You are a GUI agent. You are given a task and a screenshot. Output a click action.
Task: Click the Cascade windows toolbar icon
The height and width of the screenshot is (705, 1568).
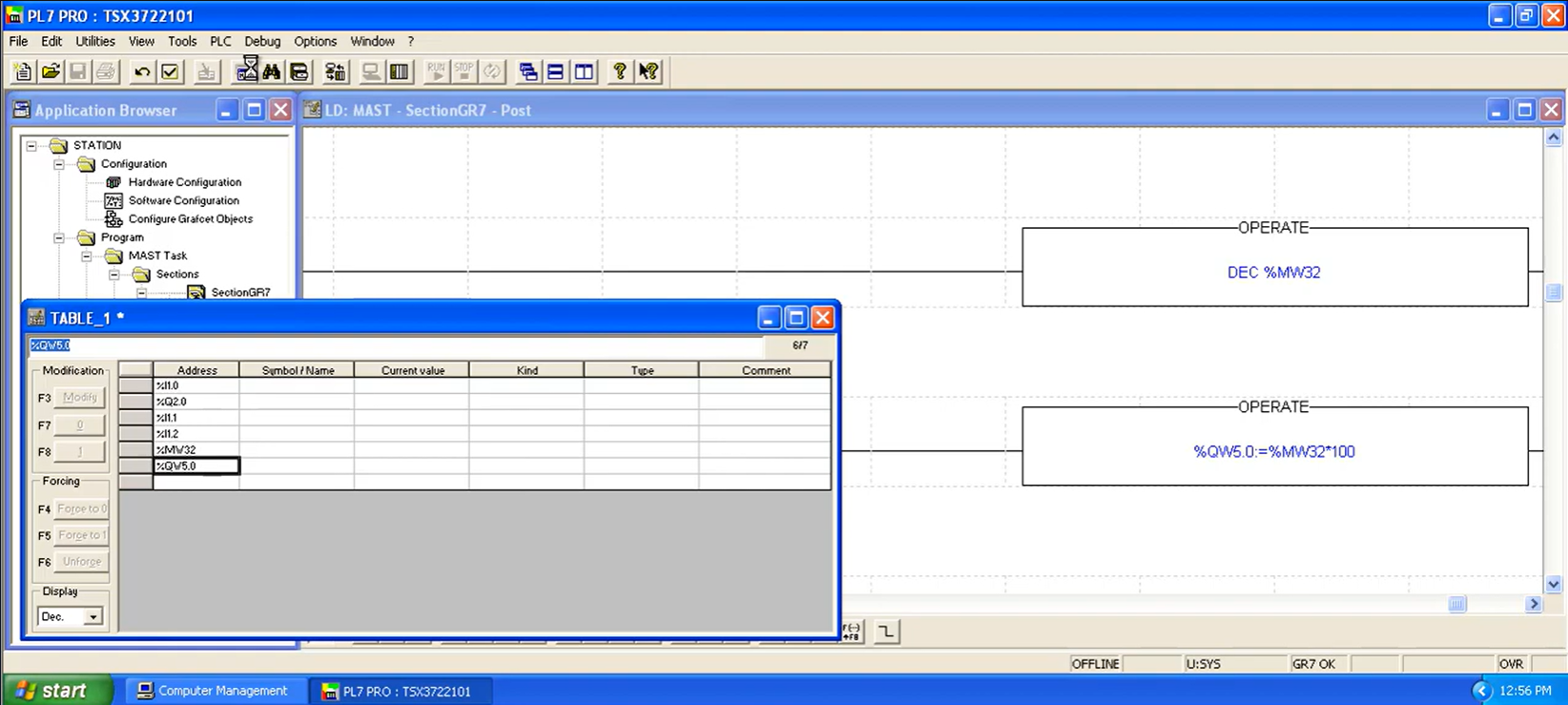(x=527, y=72)
